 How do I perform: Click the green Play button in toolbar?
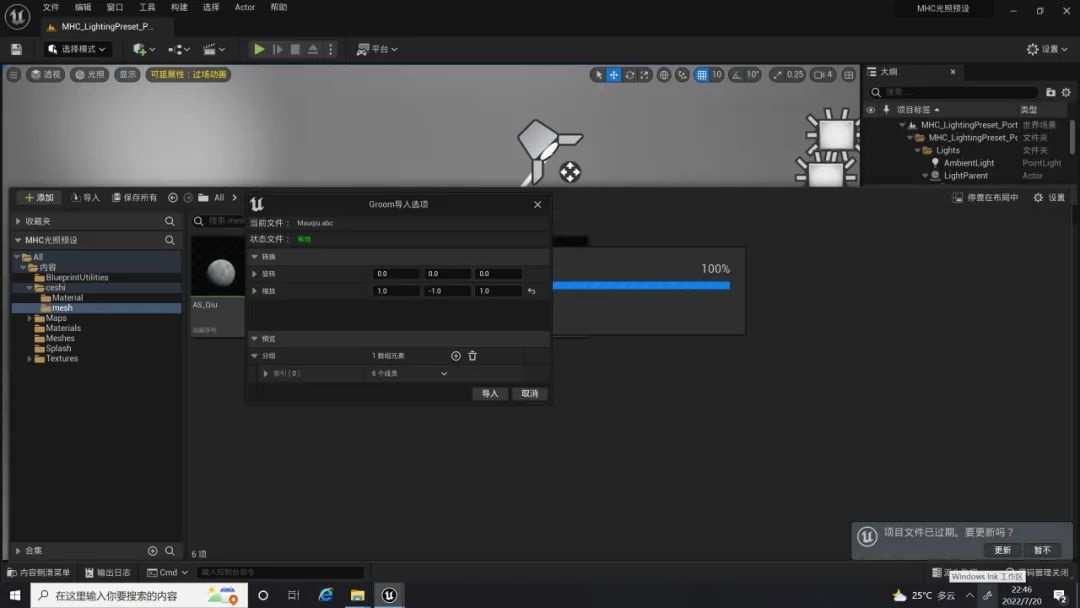point(259,49)
